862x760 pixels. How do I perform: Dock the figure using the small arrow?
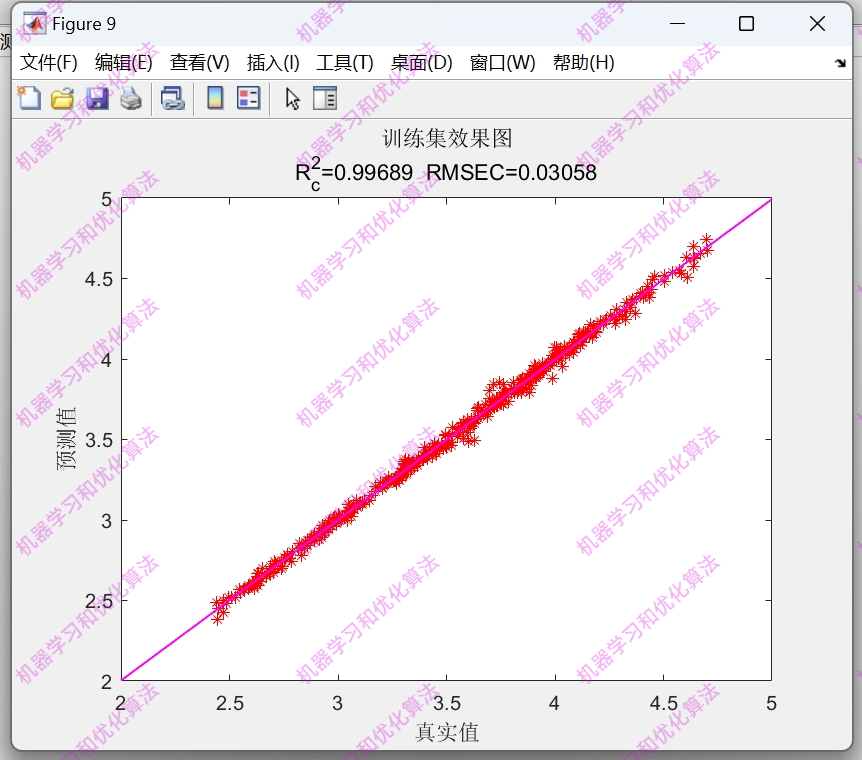840,63
